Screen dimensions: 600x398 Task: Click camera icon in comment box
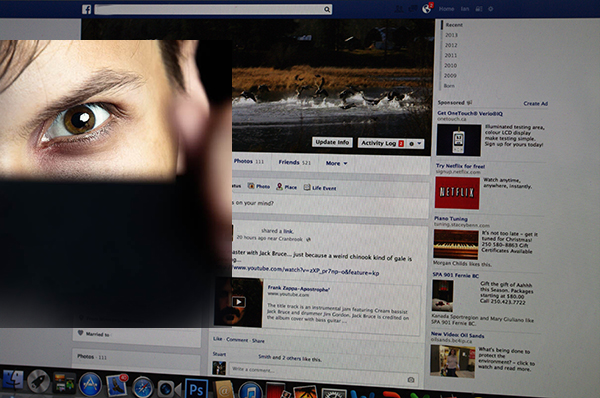coord(411,380)
